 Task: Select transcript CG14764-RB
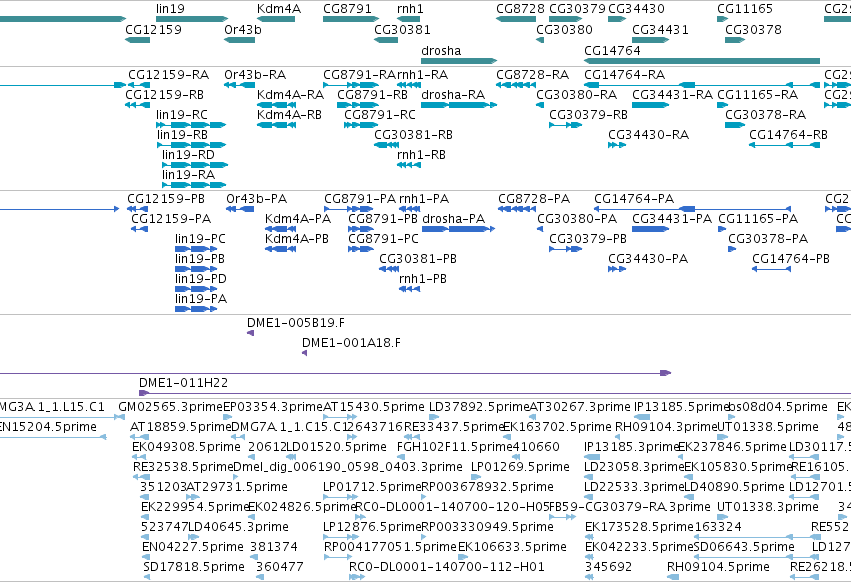click(x=784, y=145)
